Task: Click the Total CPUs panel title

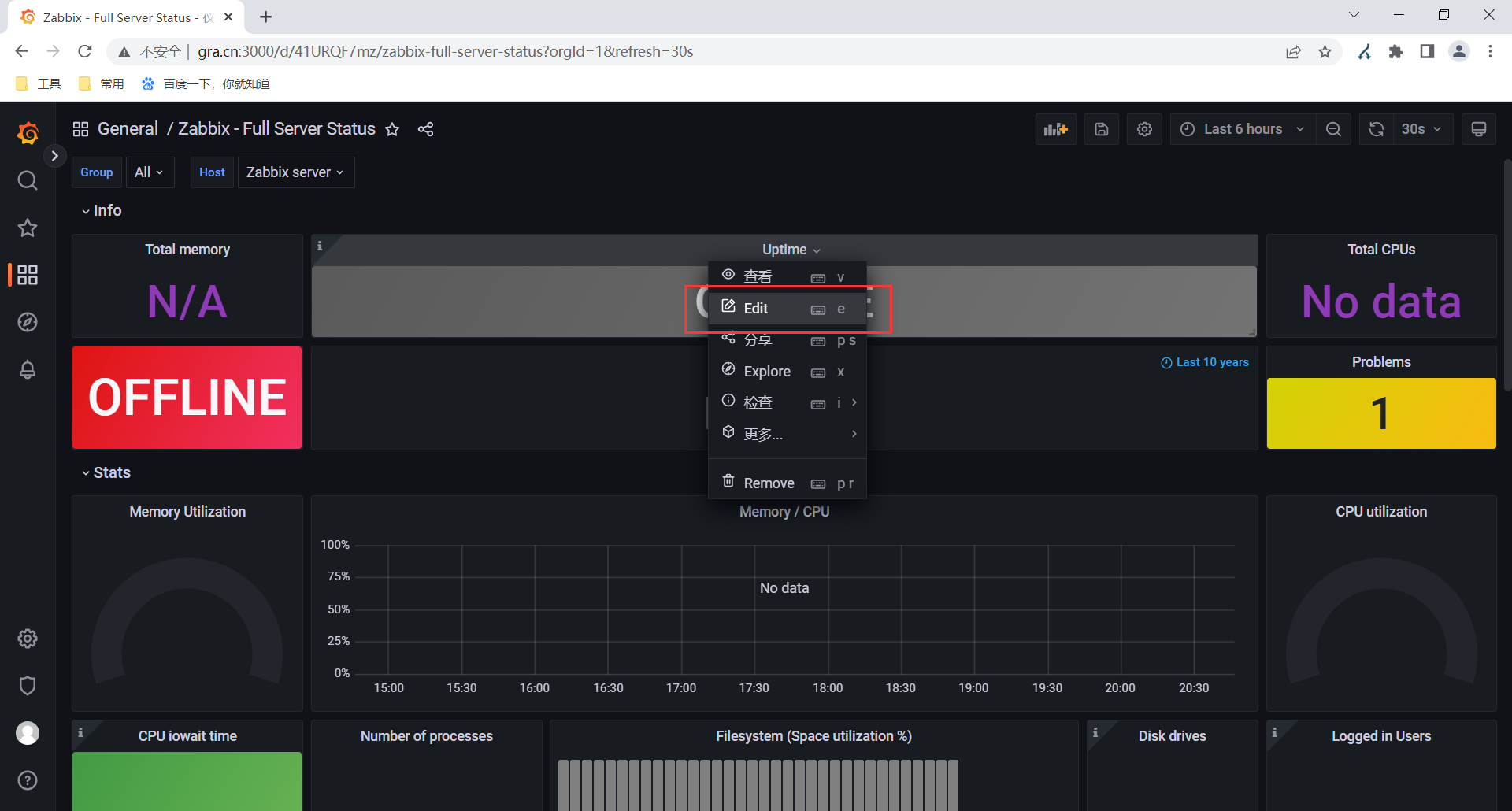Action: tap(1381, 250)
